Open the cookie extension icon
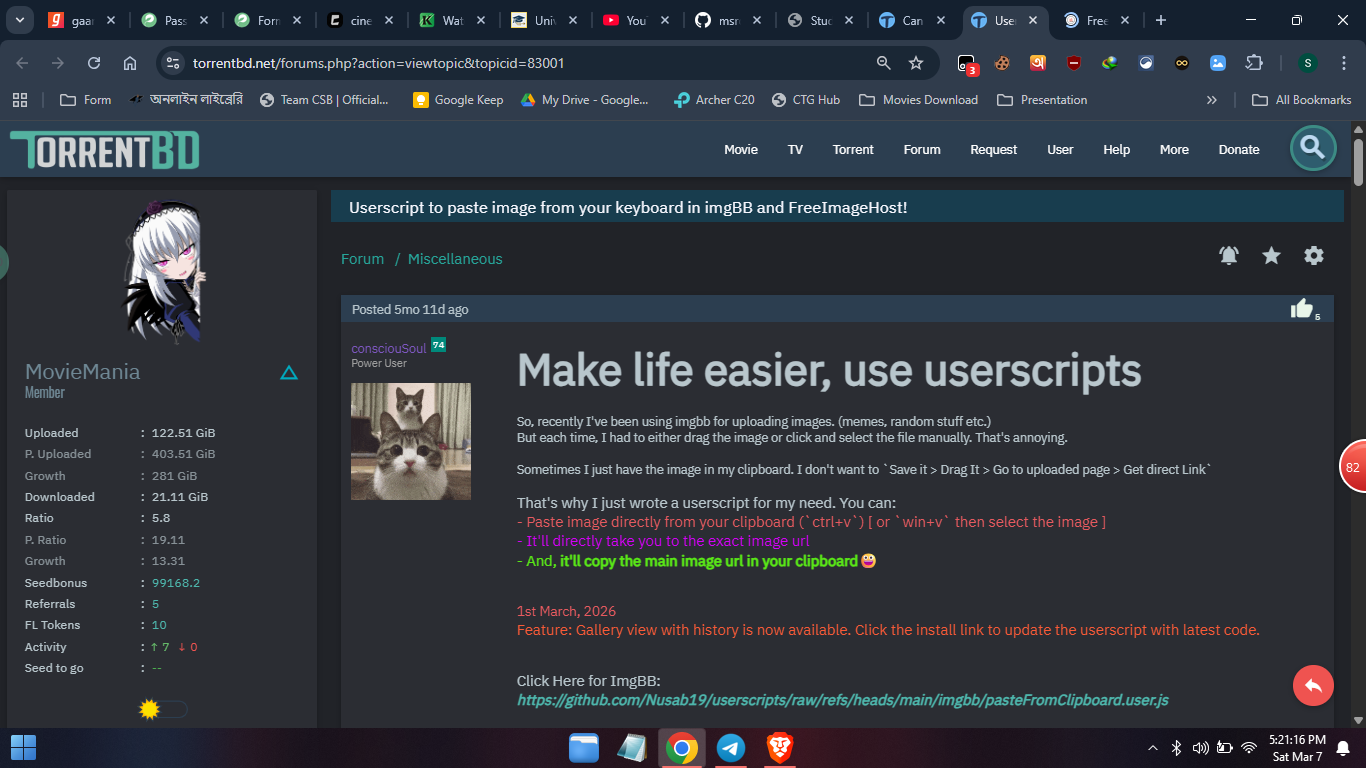Screen dimensions: 1366x768 click(1002, 63)
